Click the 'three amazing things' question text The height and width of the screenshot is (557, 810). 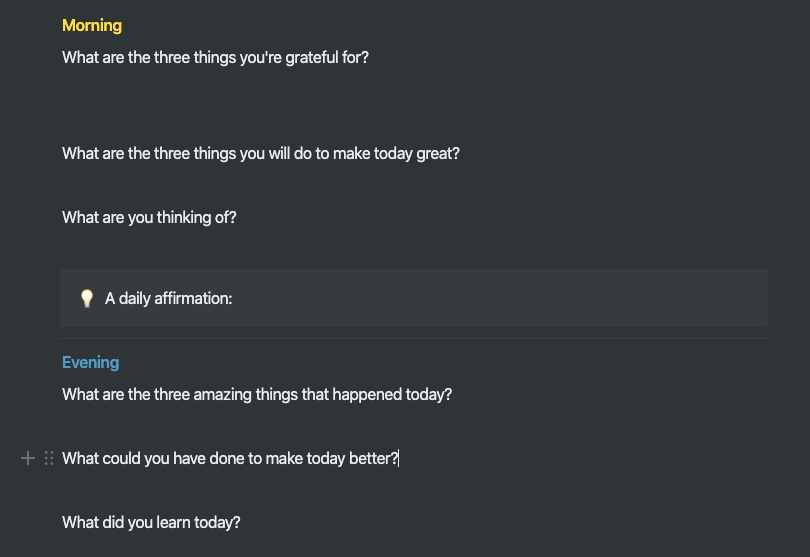[257, 394]
